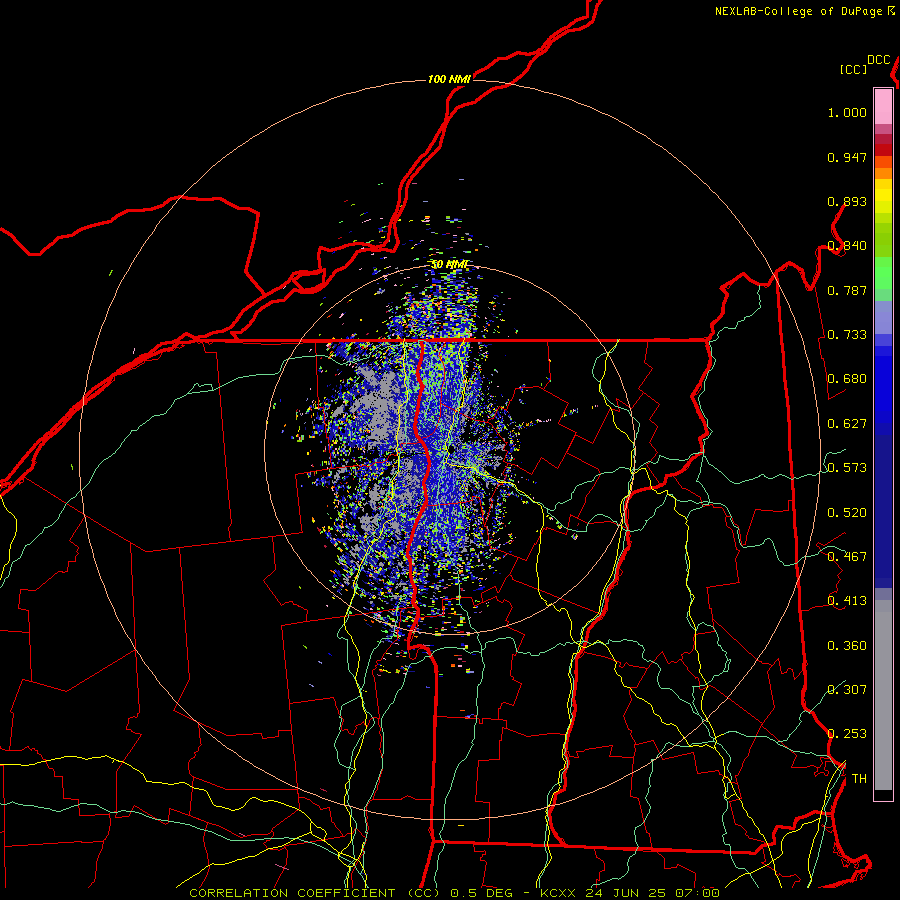Click the bright green color bar segment

(x=883, y=273)
